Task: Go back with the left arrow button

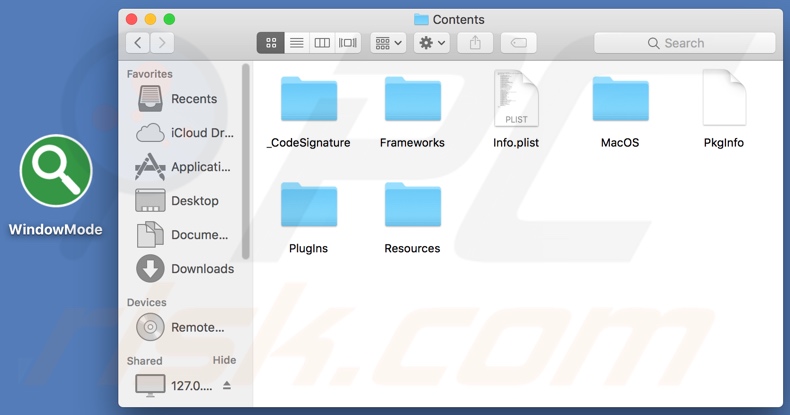Action: point(138,43)
